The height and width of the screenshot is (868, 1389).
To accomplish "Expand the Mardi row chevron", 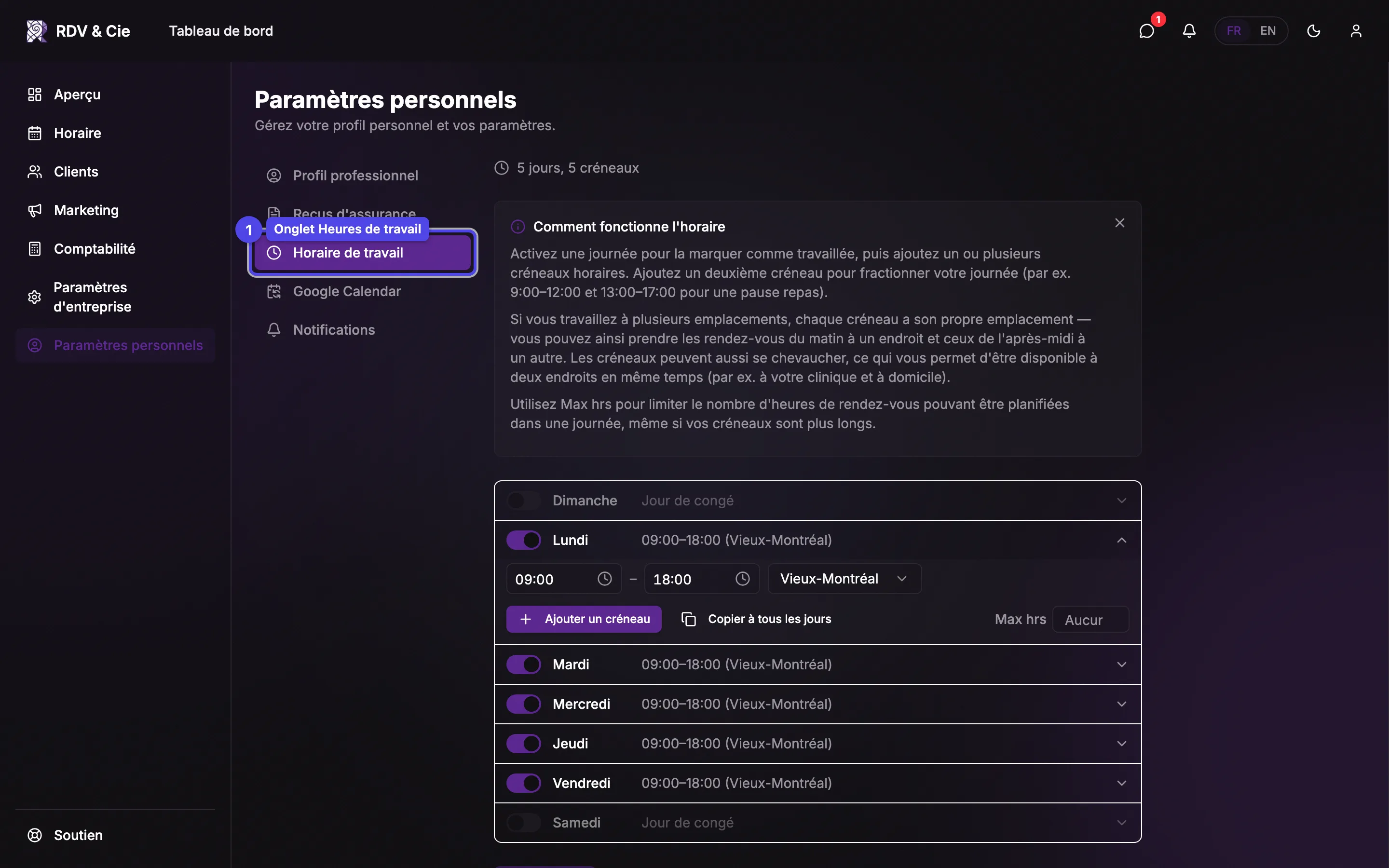I will [x=1121, y=664].
